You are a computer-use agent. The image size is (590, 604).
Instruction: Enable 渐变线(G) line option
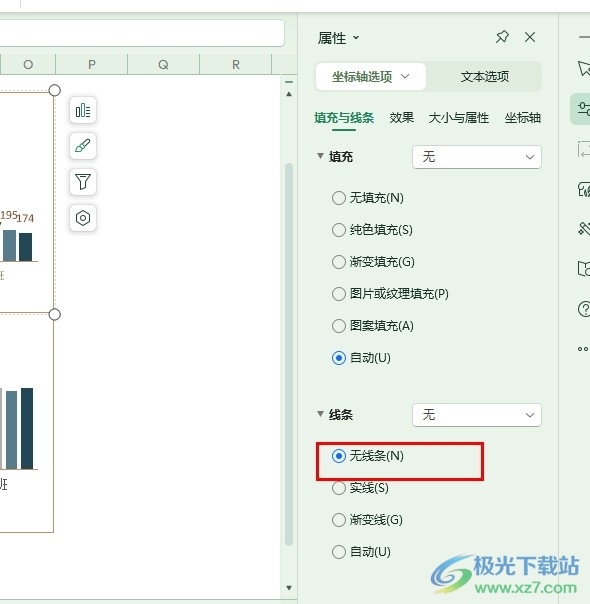tap(367, 520)
